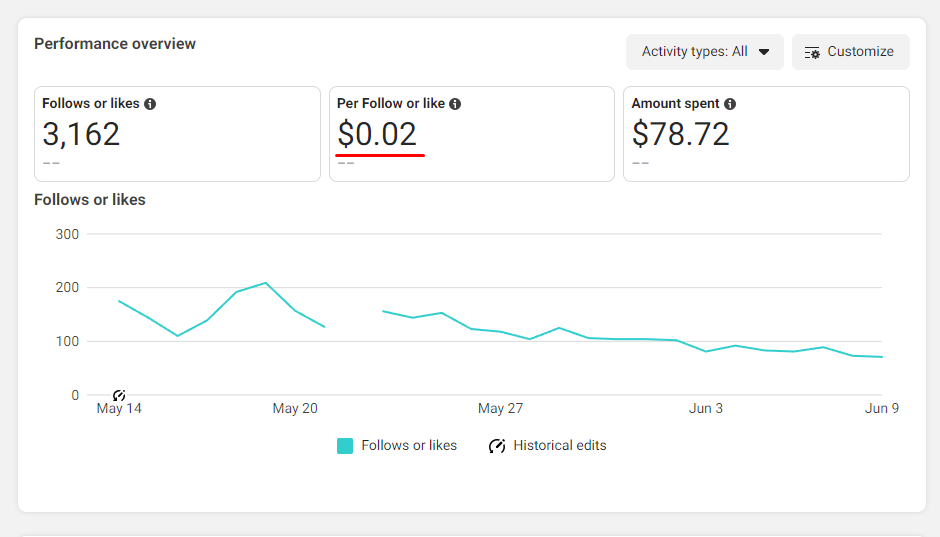This screenshot has width=940, height=537.
Task: Click info icon beside Per Follow or like
Action: [455, 104]
